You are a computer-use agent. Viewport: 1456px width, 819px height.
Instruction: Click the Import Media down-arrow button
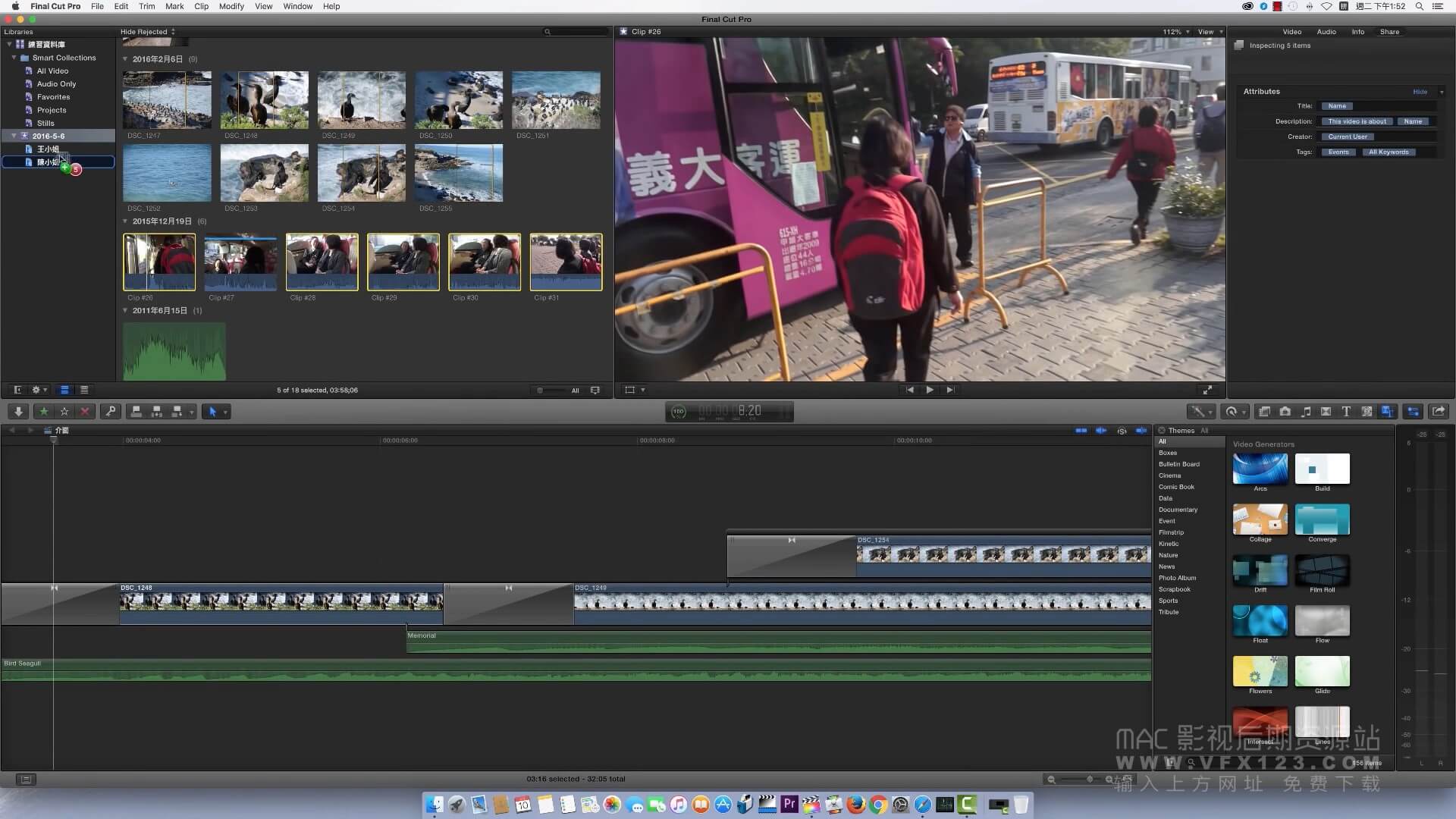18,412
